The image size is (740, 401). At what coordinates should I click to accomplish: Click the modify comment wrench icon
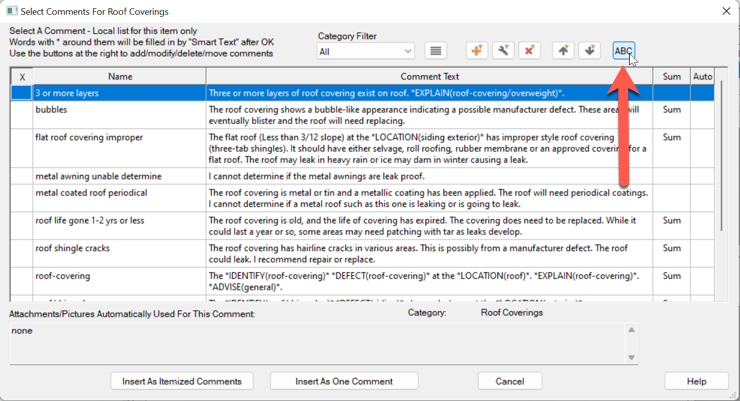pos(503,51)
